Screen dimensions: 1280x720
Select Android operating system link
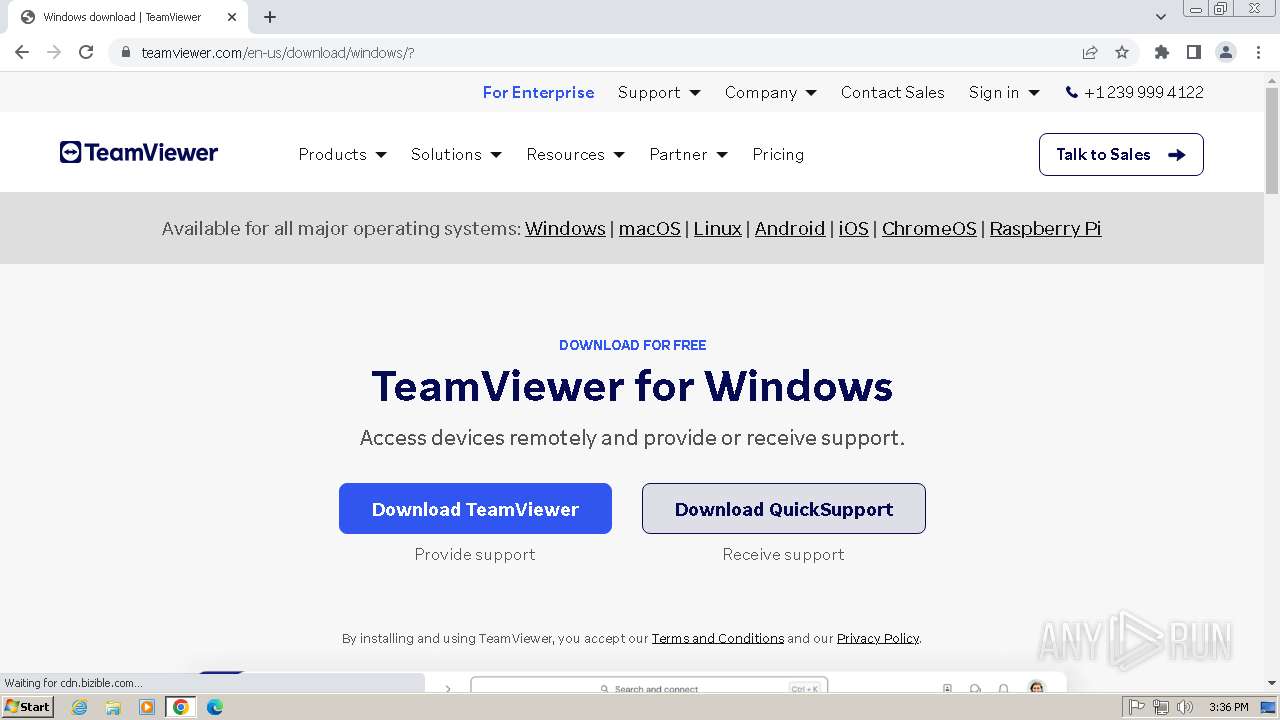(790, 228)
